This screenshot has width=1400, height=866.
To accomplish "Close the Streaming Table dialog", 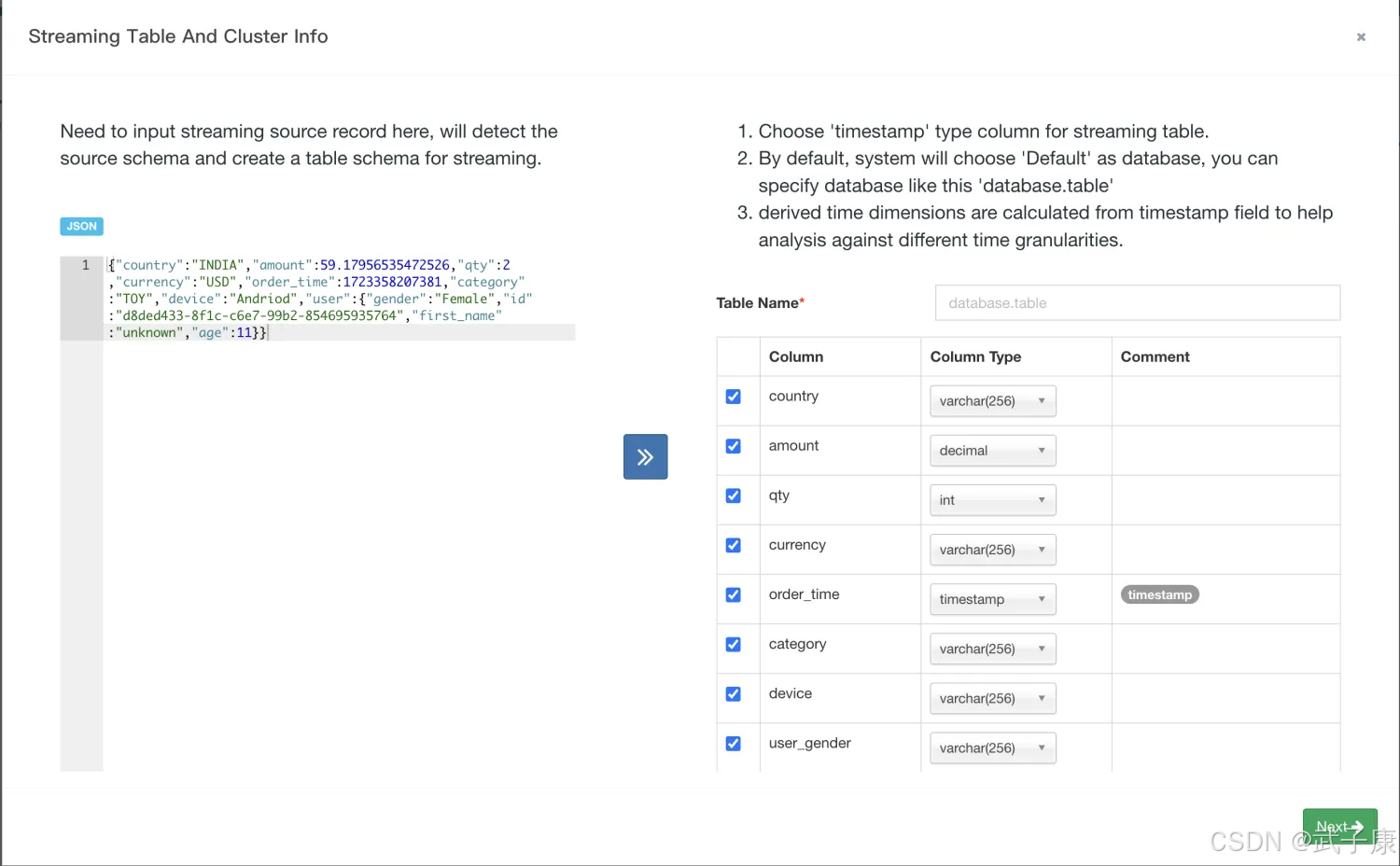I will (1361, 37).
